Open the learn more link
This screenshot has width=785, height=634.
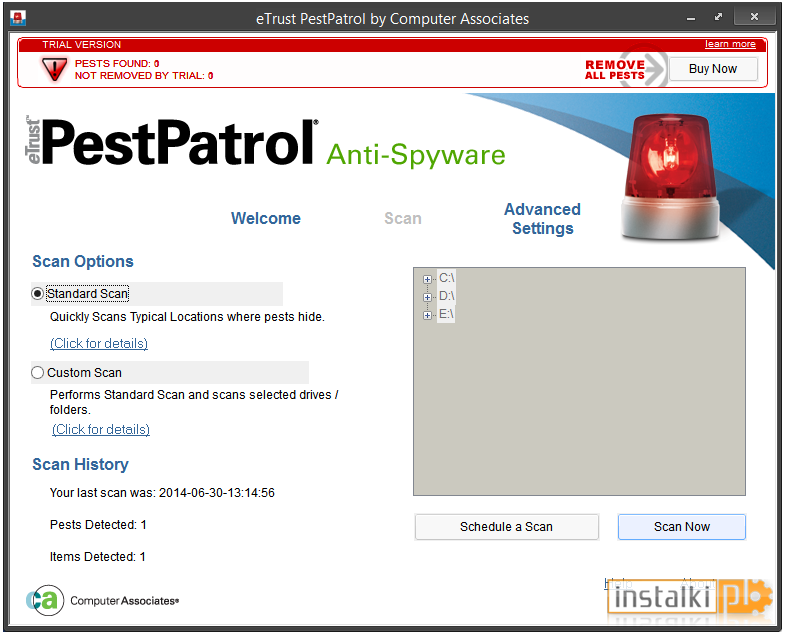point(730,44)
